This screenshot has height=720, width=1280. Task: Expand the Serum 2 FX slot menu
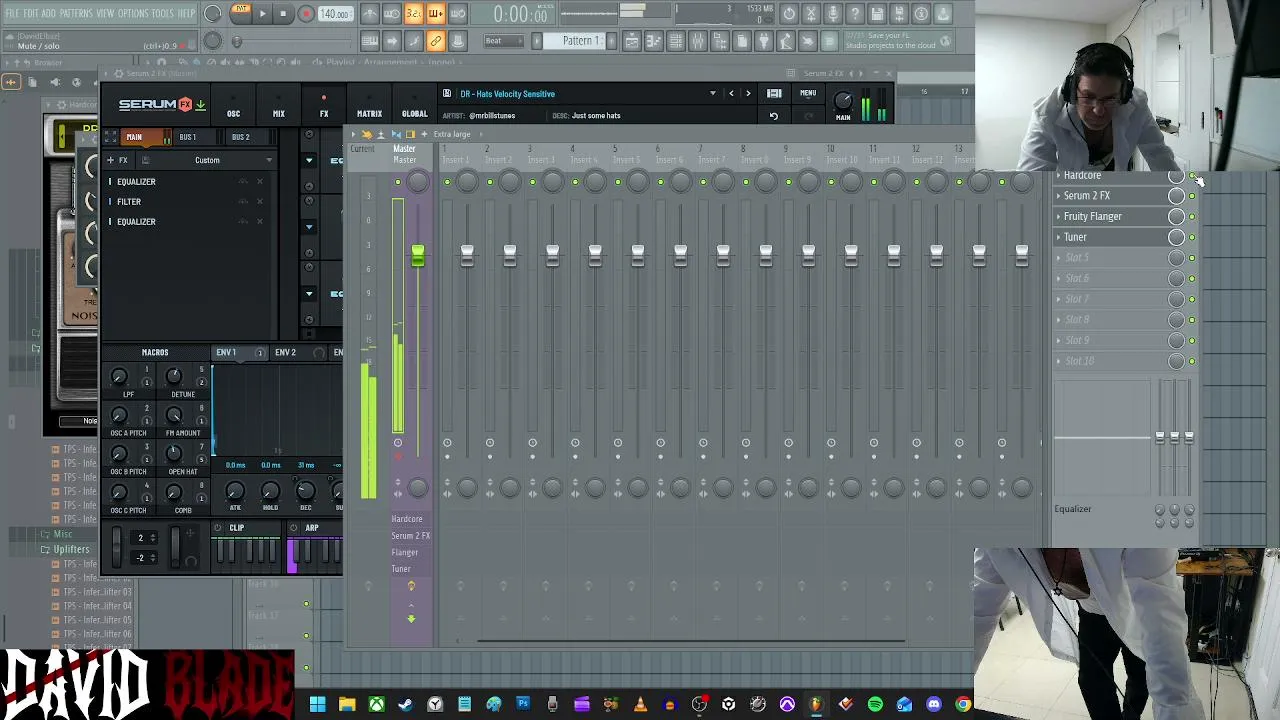coord(1058,196)
